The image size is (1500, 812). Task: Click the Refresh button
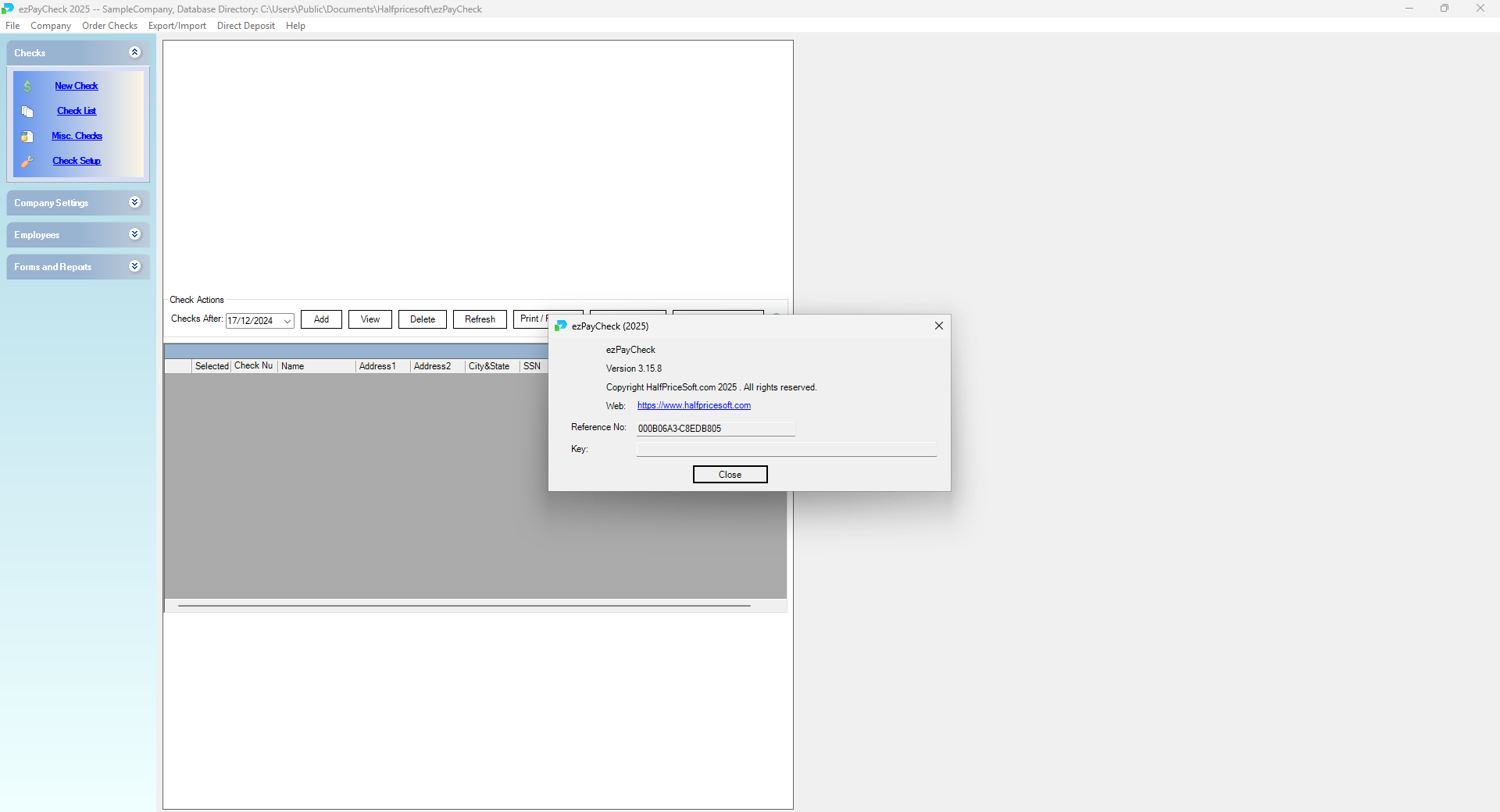[x=480, y=319]
